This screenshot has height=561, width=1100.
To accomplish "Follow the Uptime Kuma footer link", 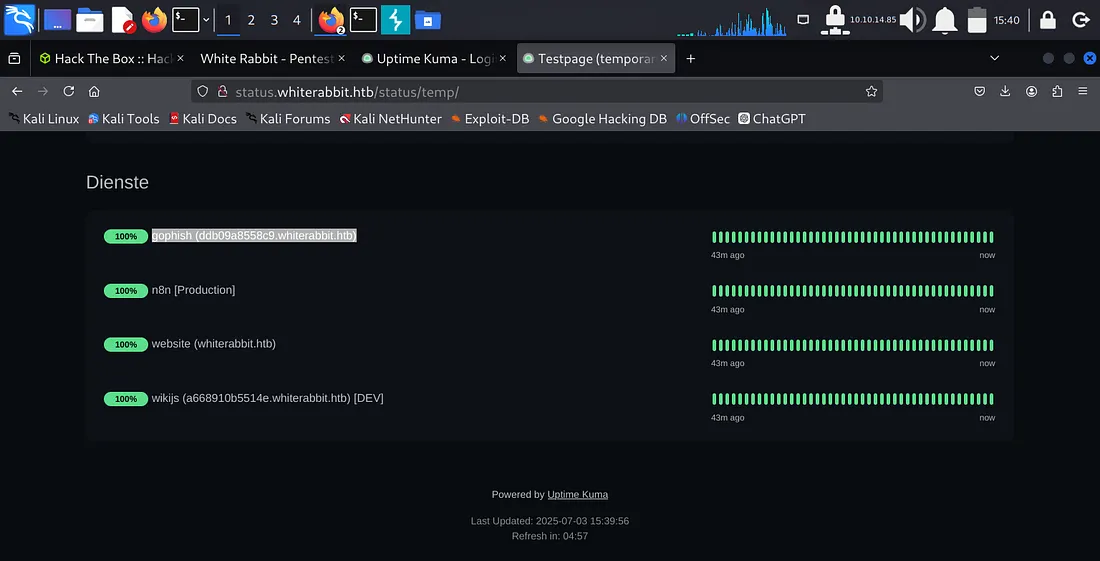I will pyautogui.click(x=577, y=494).
